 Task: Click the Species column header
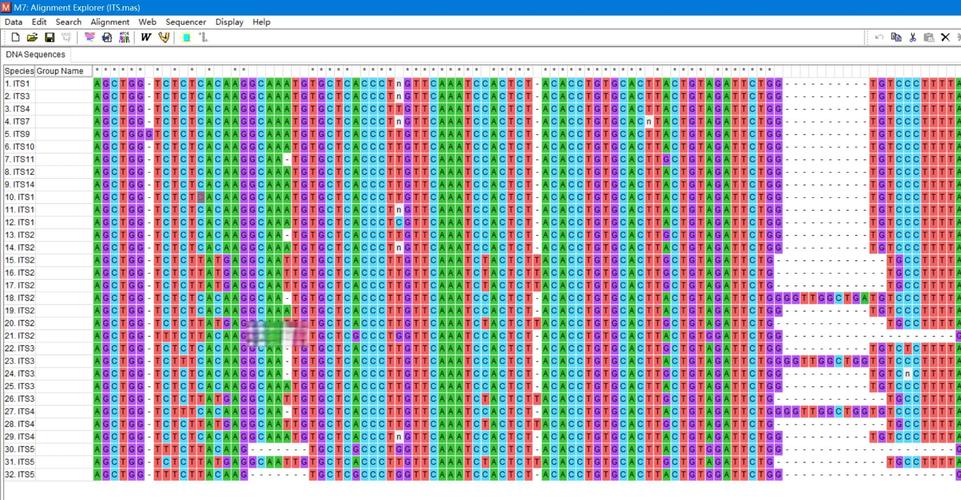19,71
